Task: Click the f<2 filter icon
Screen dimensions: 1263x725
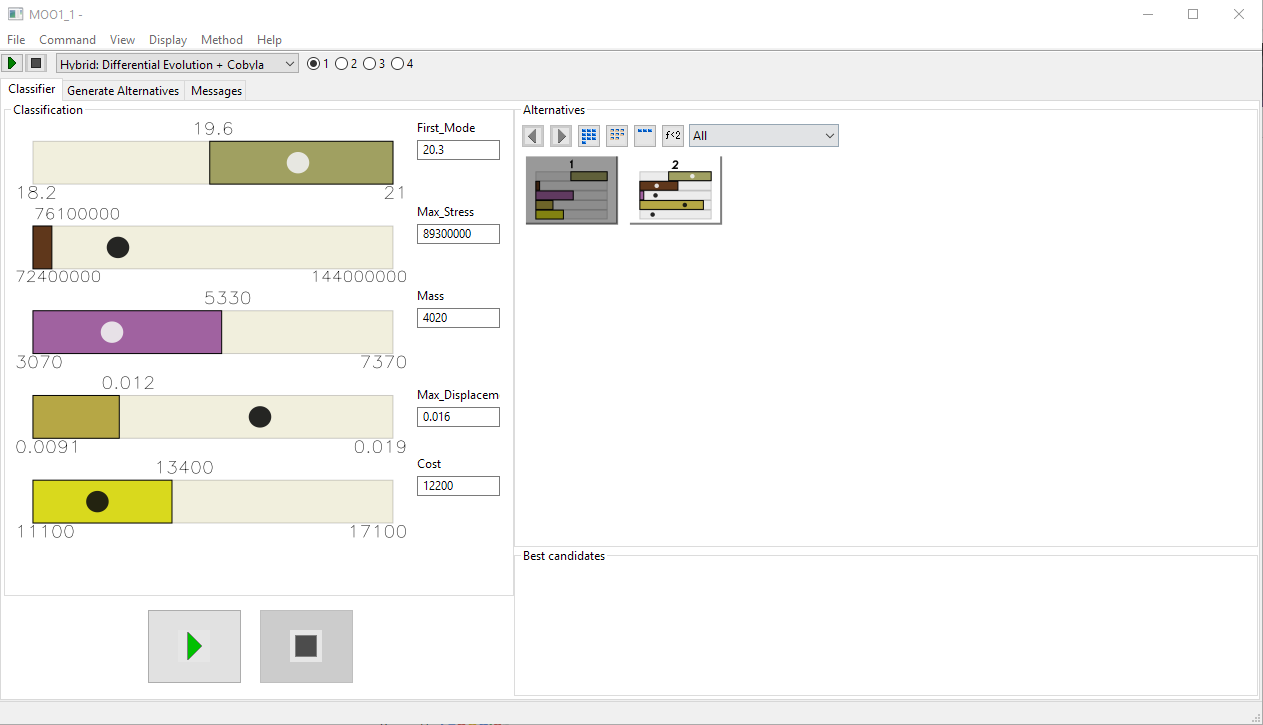Action: (673, 136)
